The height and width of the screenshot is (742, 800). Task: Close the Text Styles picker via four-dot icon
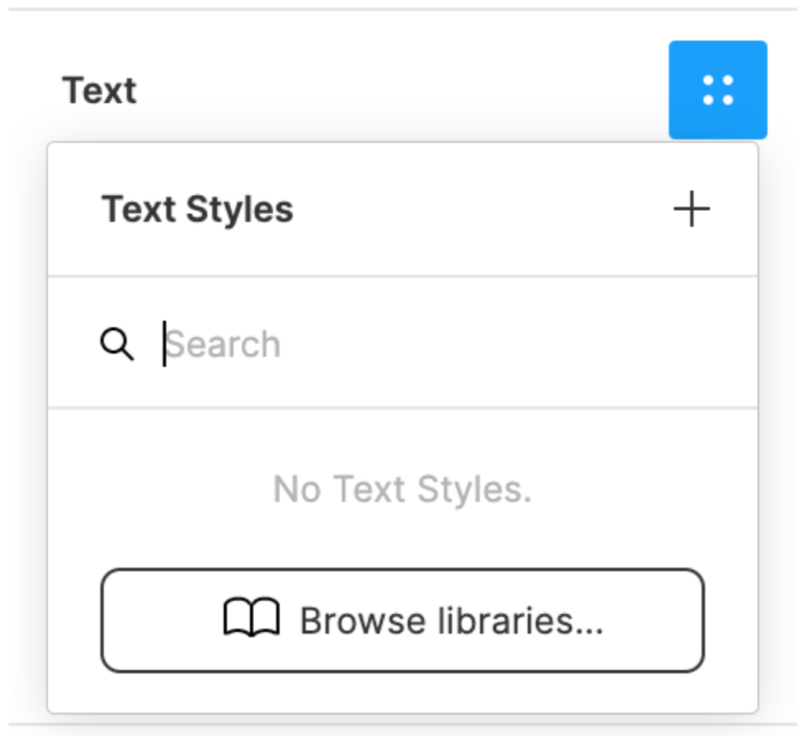pos(717,90)
